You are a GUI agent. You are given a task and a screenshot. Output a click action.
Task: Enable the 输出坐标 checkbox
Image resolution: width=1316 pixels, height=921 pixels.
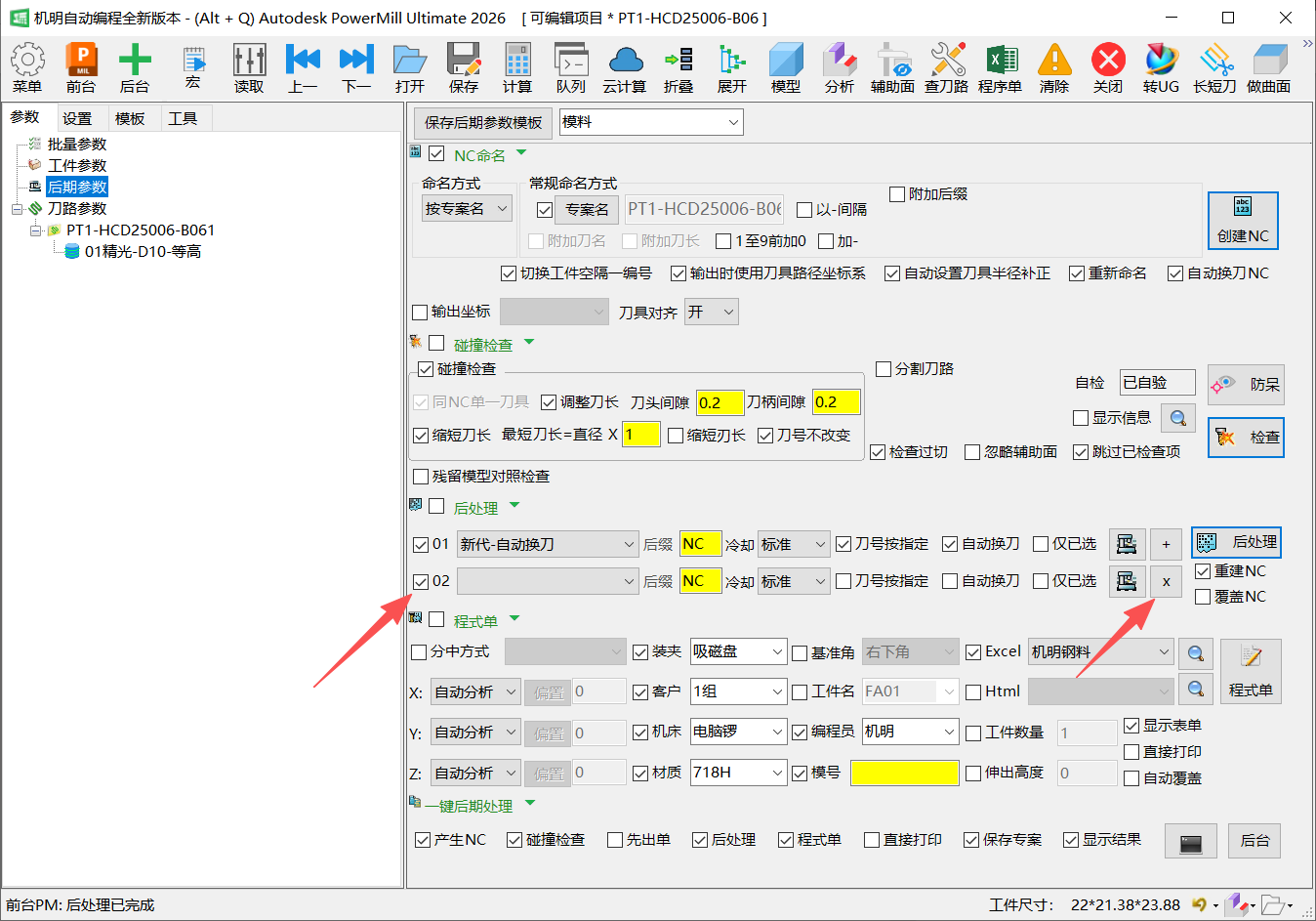coord(420,313)
